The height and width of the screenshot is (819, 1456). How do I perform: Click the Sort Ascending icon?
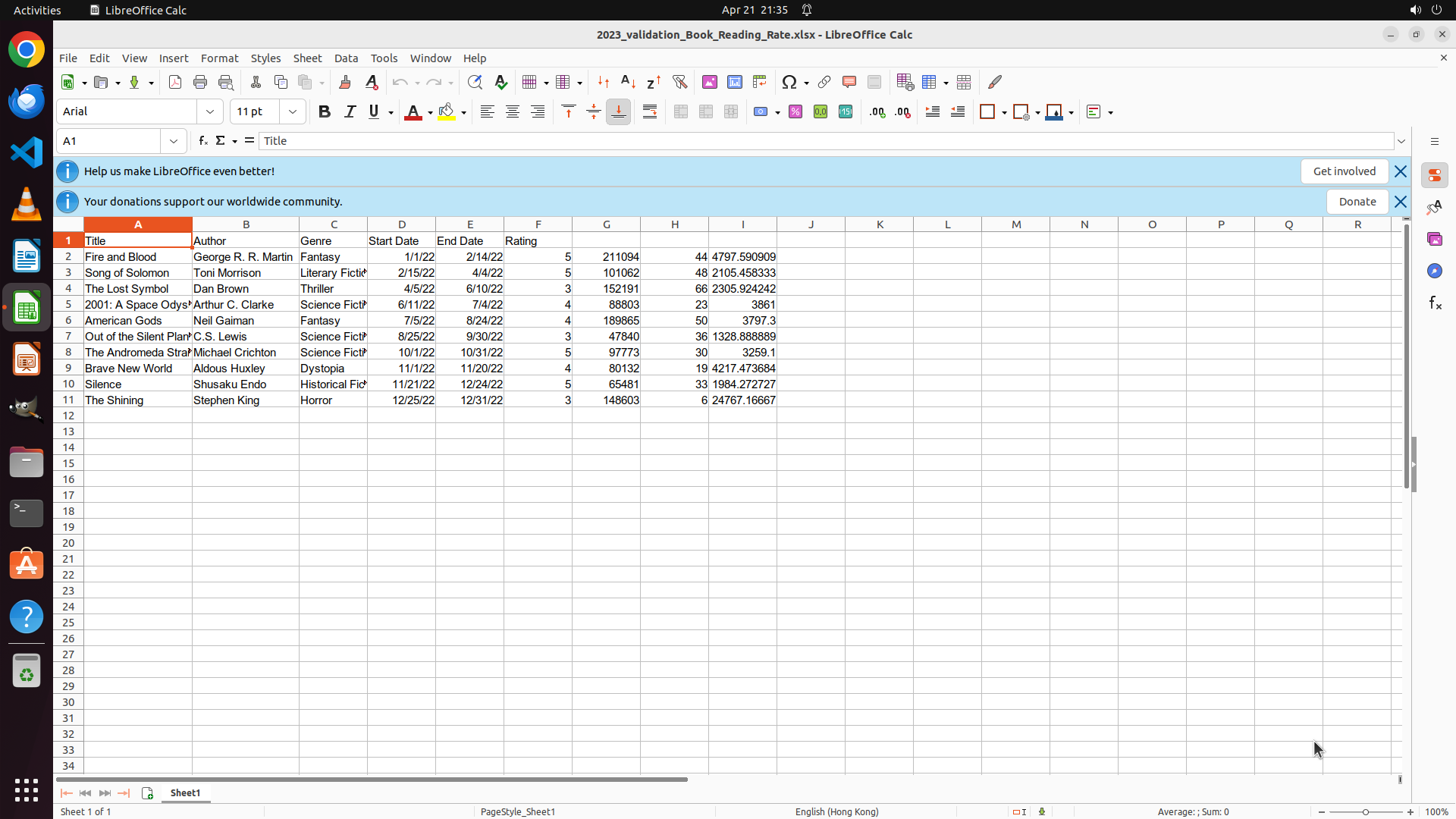point(628,82)
